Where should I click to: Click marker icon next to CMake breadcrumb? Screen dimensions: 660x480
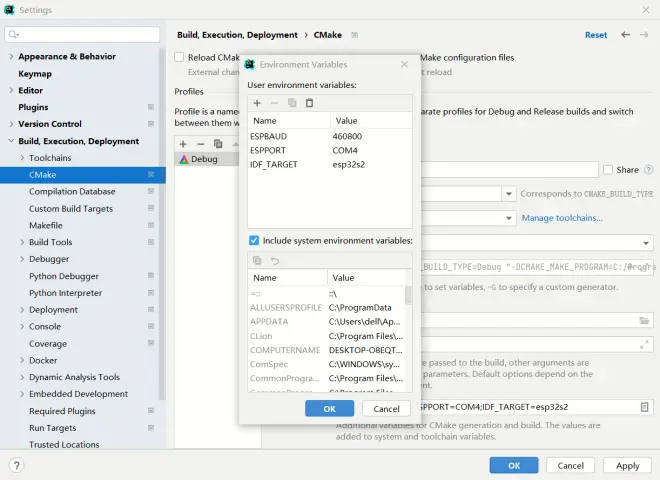click(x=355, y=35)
